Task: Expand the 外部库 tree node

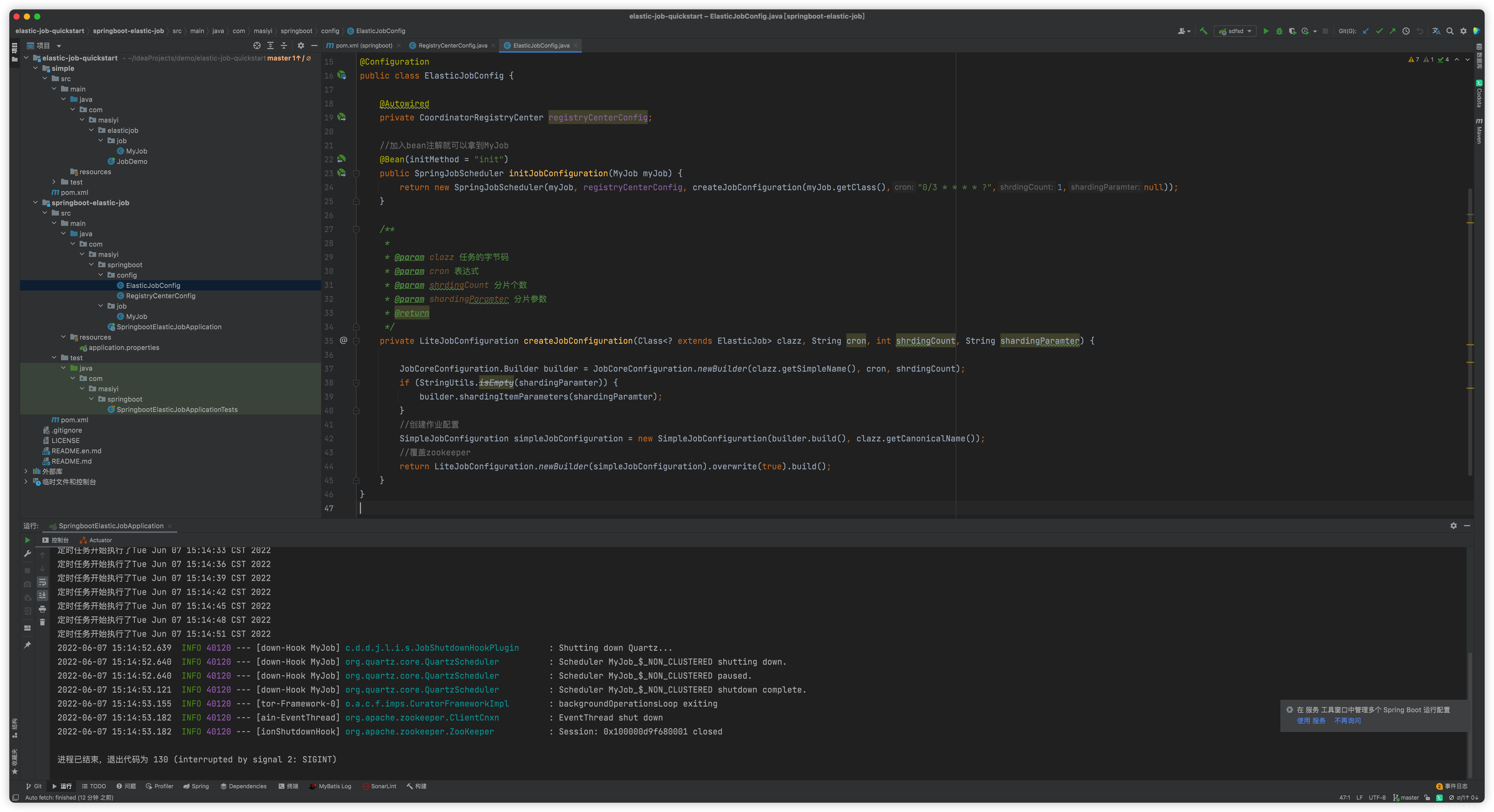Action: [x=26, y=471]
